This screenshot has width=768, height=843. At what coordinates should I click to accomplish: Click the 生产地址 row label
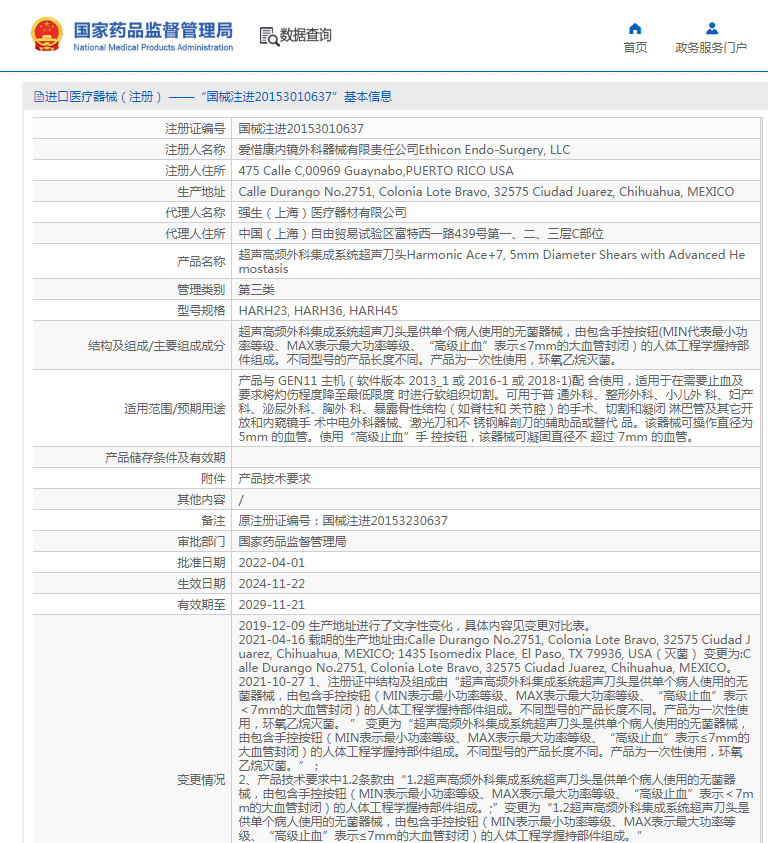[201, 192]
